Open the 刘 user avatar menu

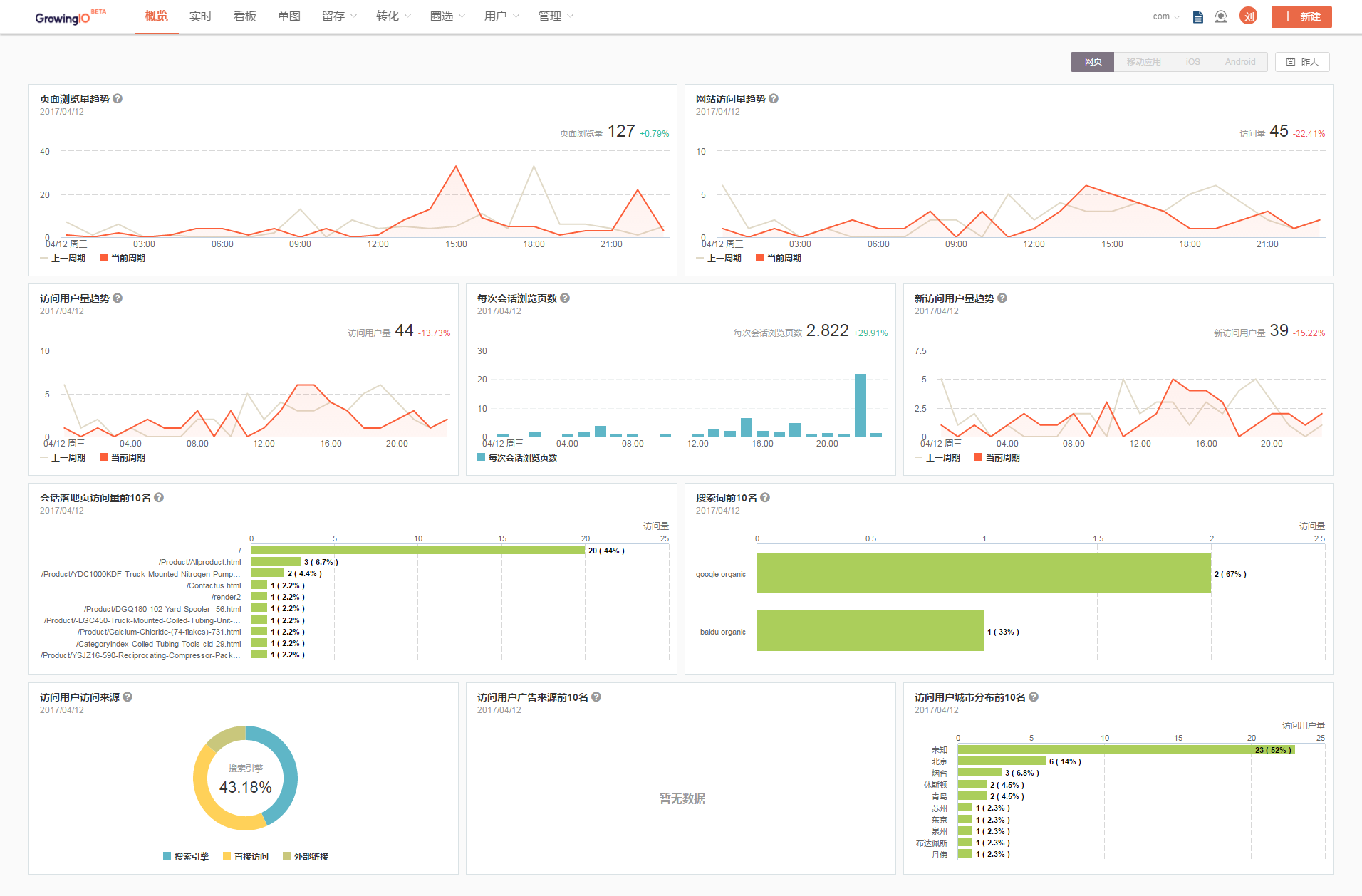point(1248,16)
